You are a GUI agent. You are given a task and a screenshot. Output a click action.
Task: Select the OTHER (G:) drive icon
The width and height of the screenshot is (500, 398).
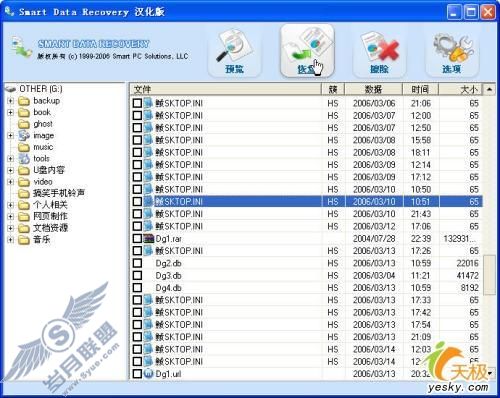click(11, 89)
